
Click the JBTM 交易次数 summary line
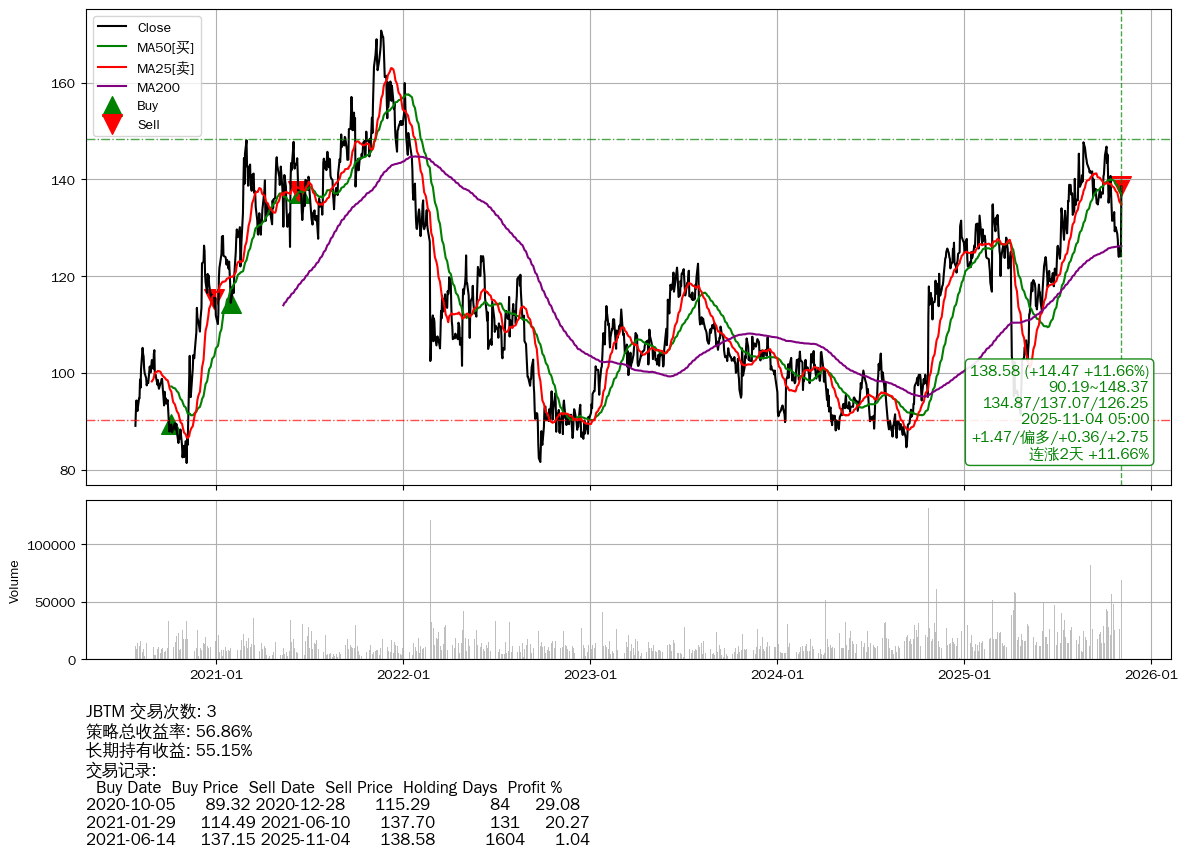click(151, 712)
